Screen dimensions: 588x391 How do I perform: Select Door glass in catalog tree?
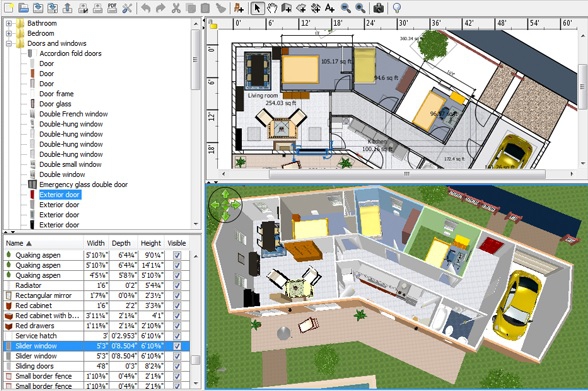(55, 104)
